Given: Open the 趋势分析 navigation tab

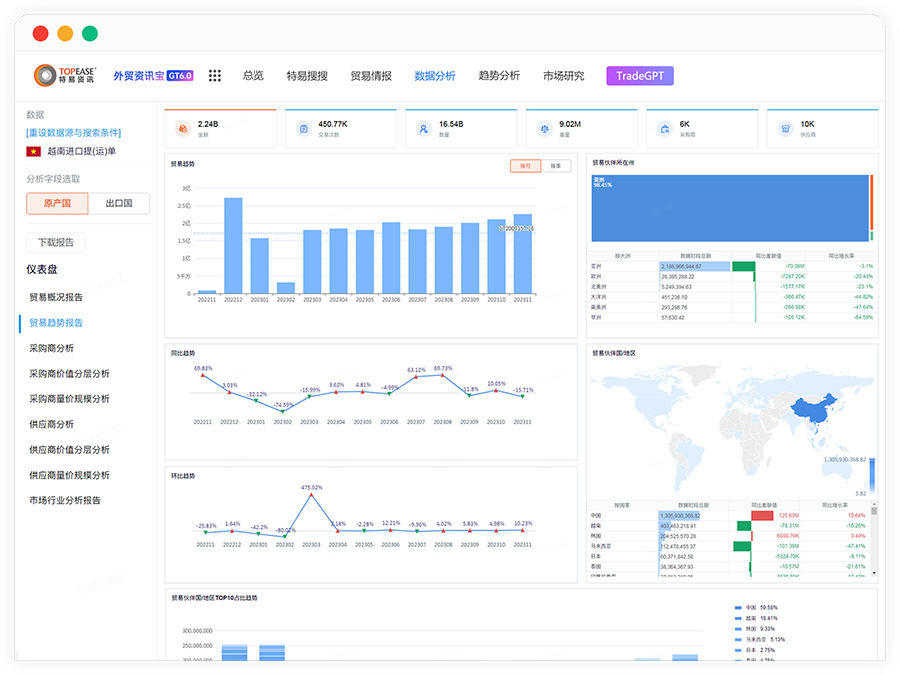Looking at the screenshot, I should pyautogui.click(x=499, y=76).
